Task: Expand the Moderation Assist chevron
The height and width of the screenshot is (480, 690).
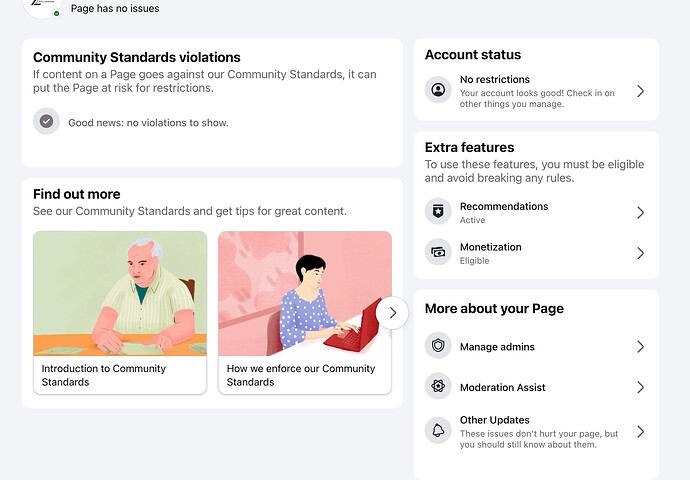Action: point(640,387)
